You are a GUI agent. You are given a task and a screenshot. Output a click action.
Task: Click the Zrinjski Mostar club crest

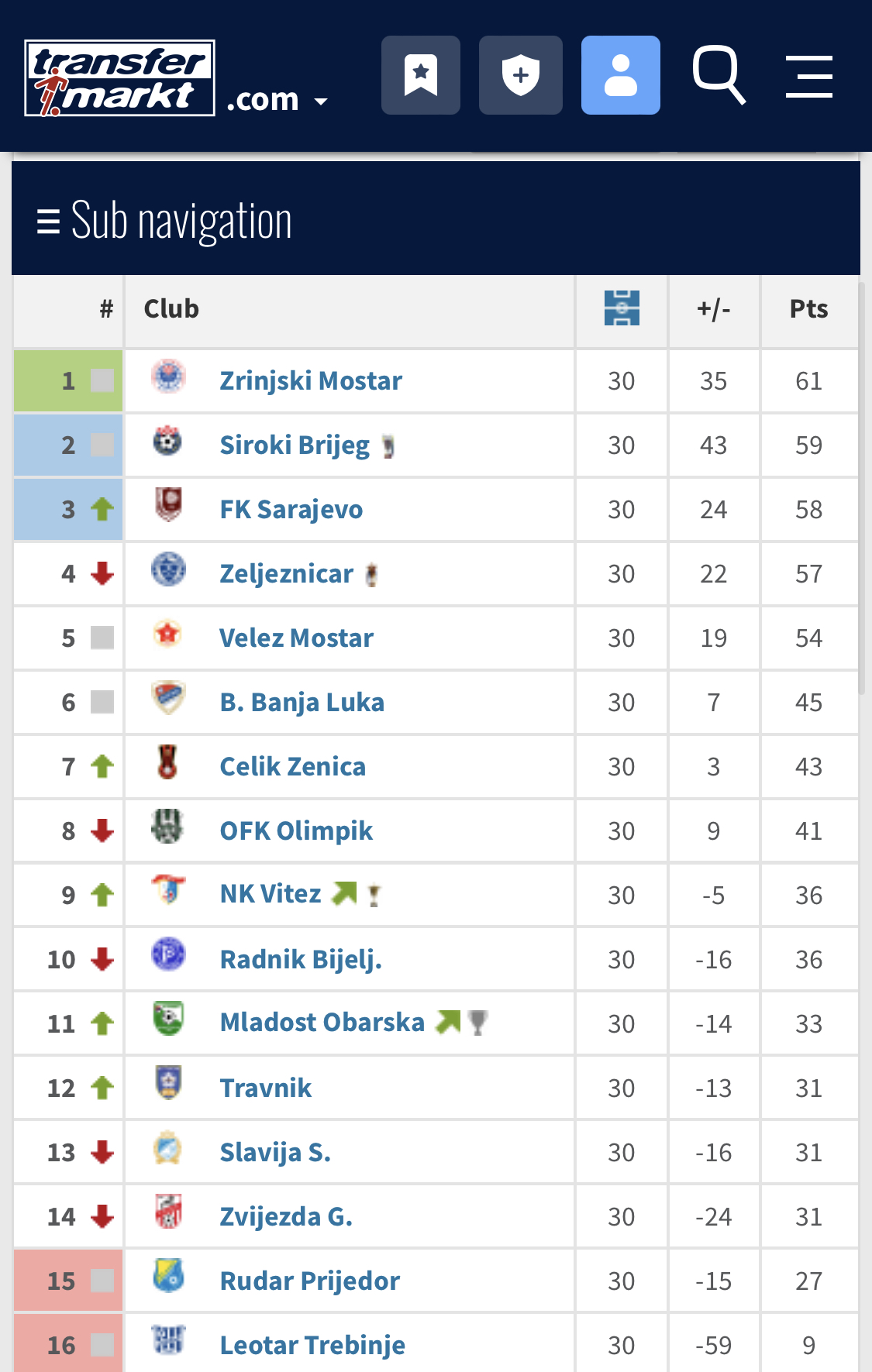(x=168, y=377)
